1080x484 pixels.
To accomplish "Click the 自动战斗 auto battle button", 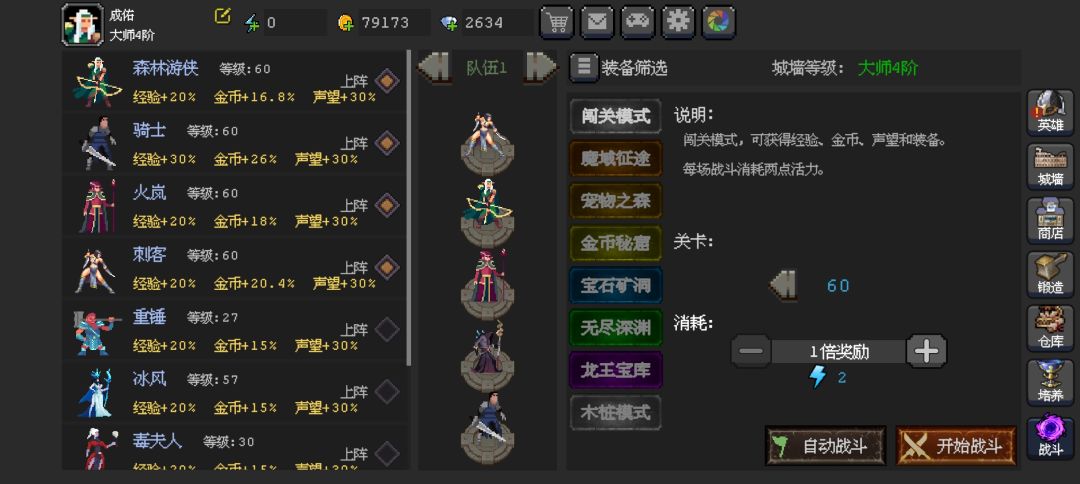I will pos(825,446).
